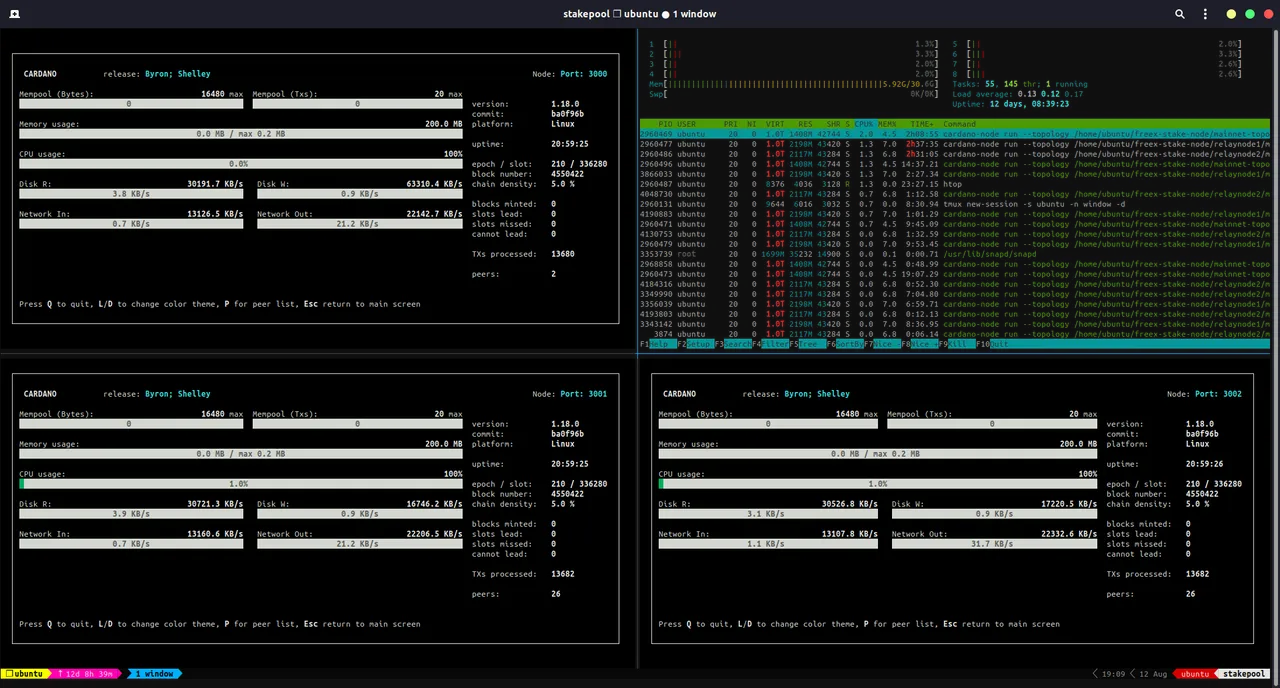Select process row with PID 2960486

[x=955, y=154]
